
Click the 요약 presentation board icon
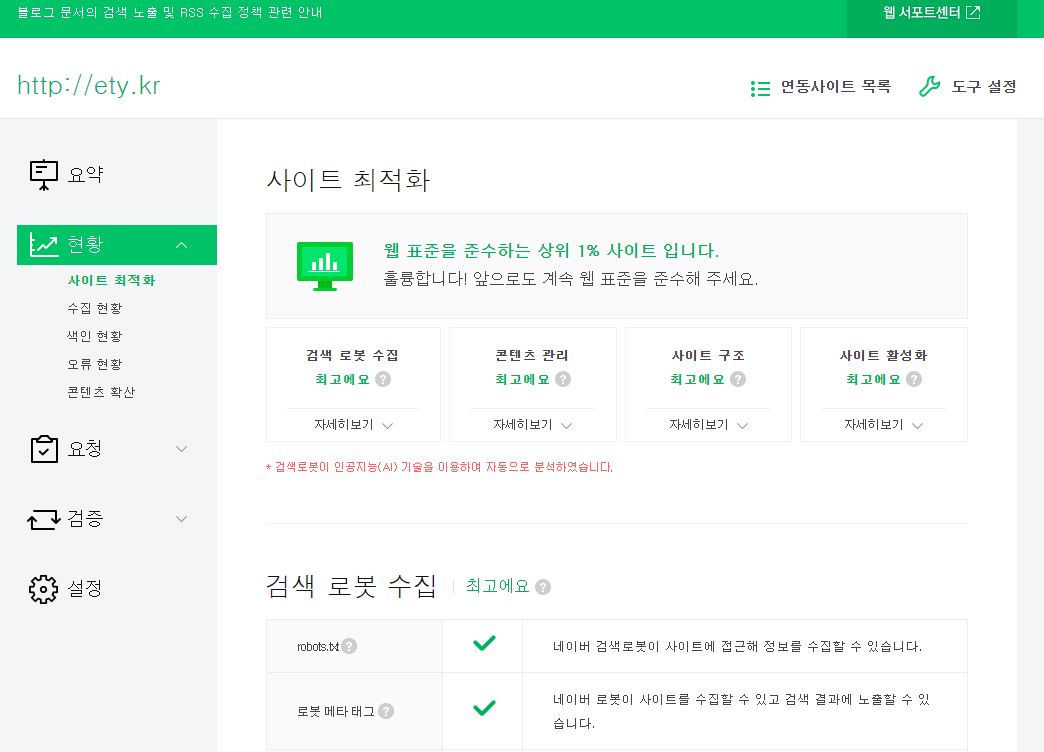(x=44, y=175)
